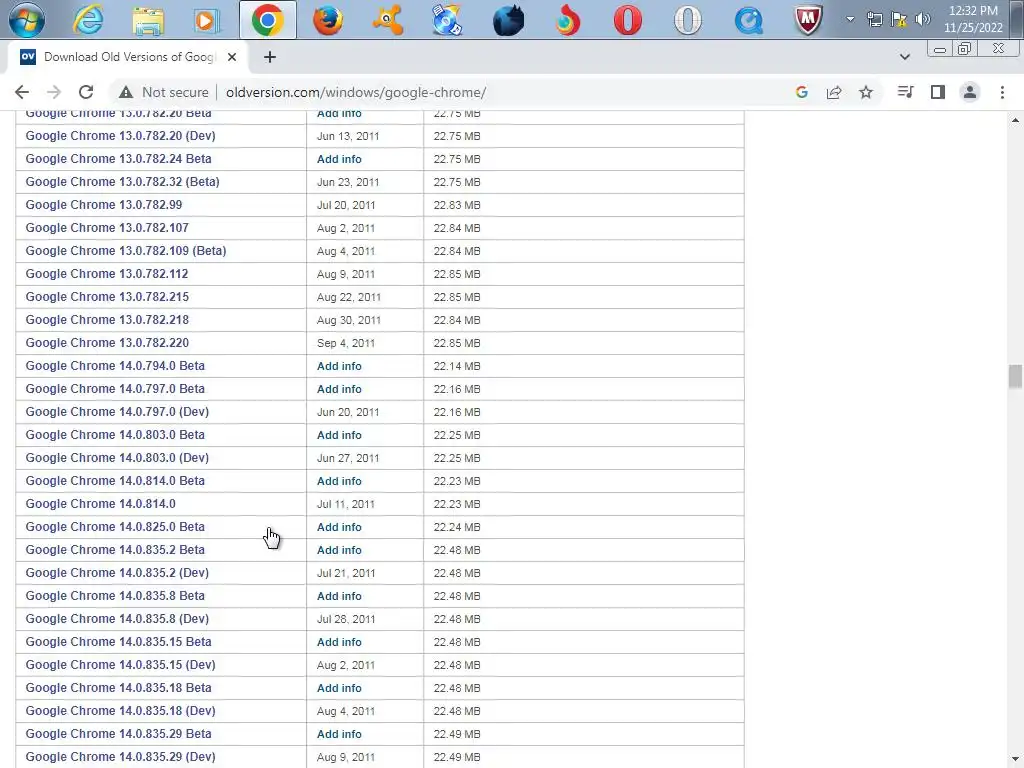Click the vertical scrollbar thumb

[1014, 377]
